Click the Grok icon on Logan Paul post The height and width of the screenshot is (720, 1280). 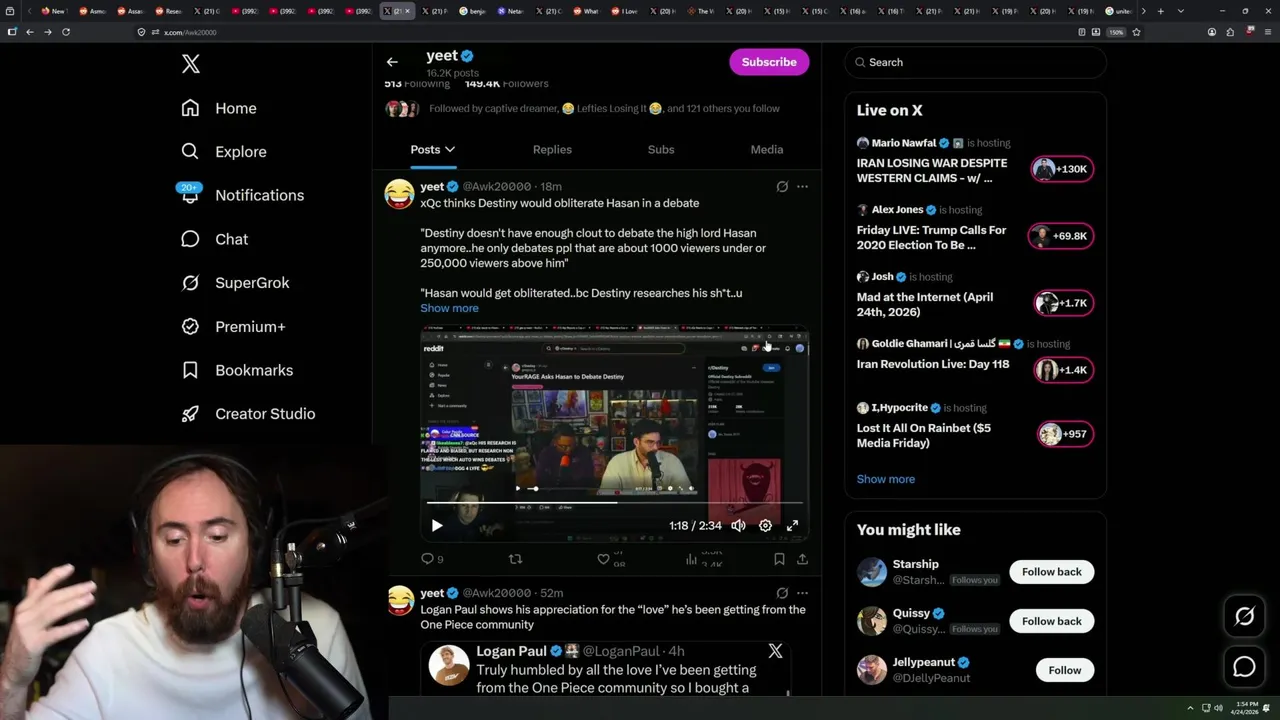(x=782, y=593)
